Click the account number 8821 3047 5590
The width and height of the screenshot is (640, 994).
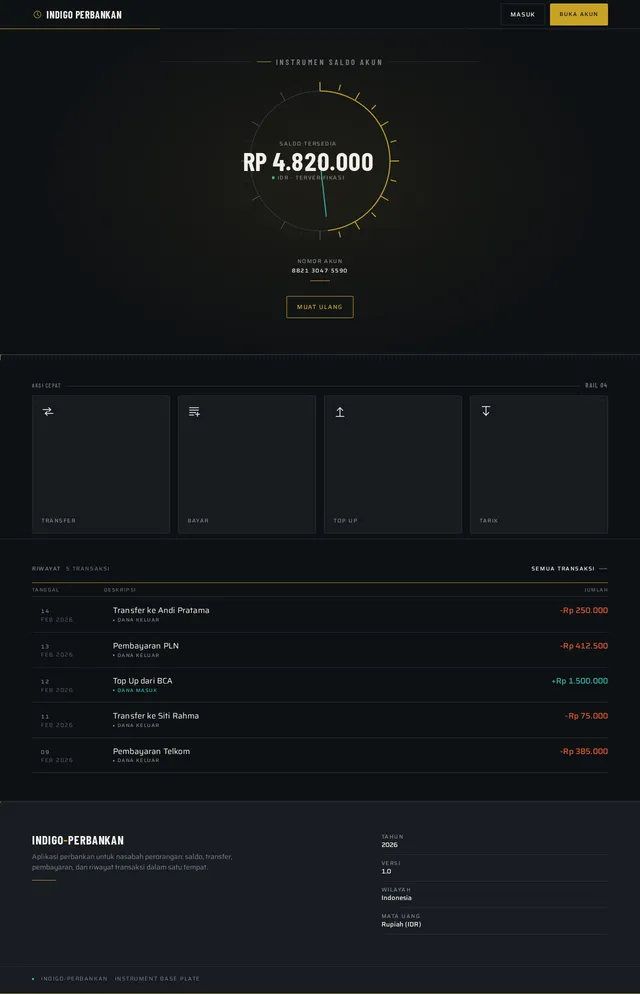[320, 271]
